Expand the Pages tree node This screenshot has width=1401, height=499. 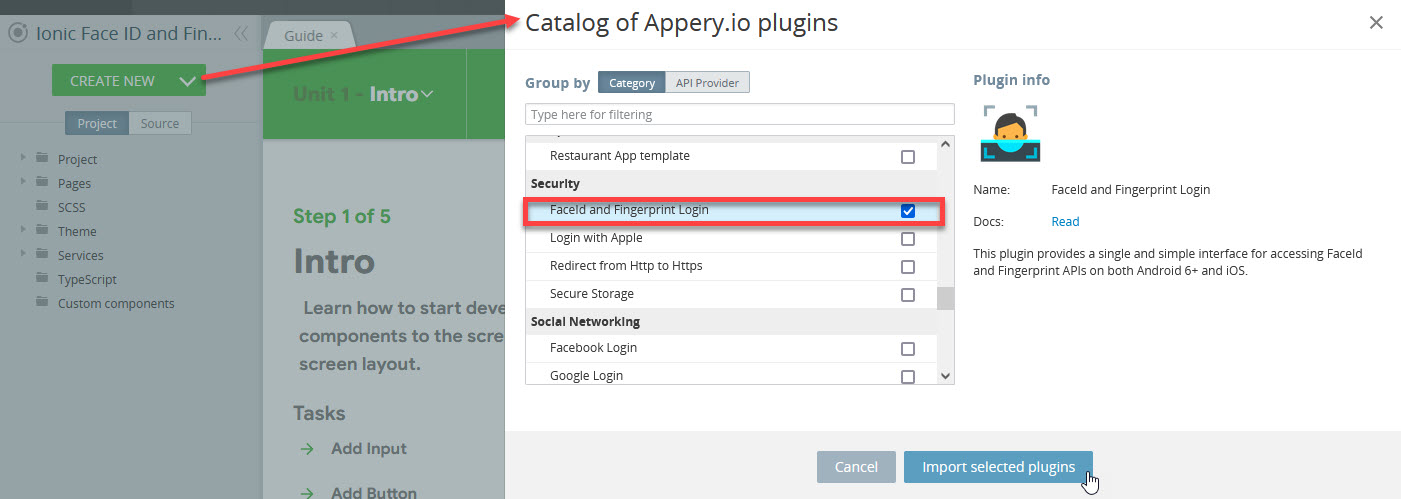pos(23,182)
